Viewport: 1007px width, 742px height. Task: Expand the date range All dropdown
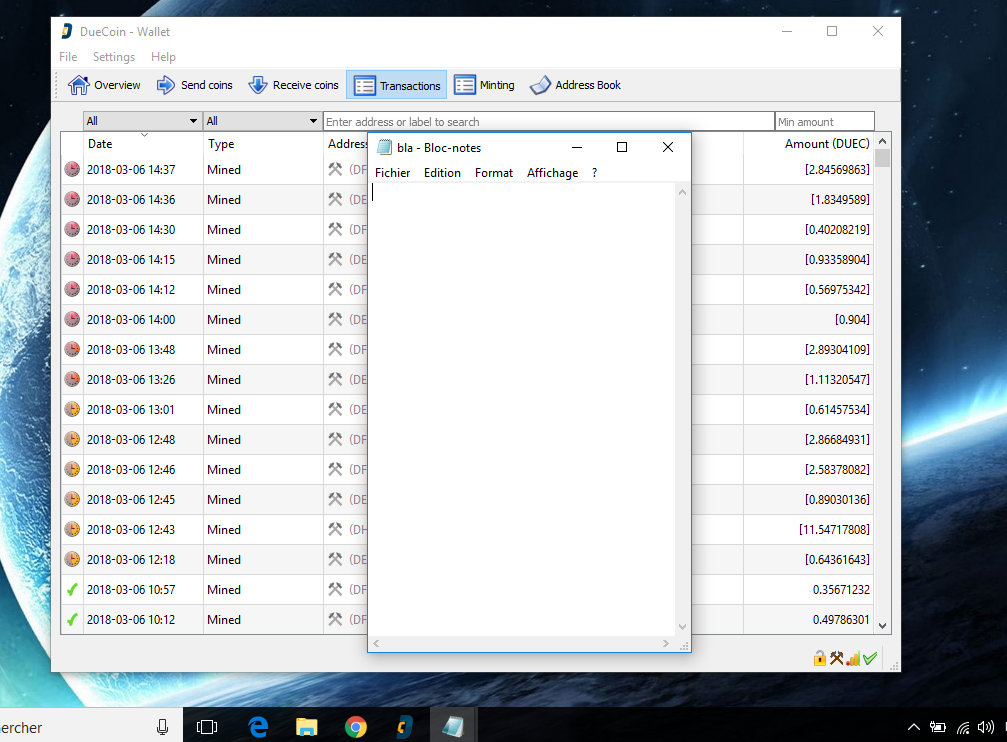point(141,121)
